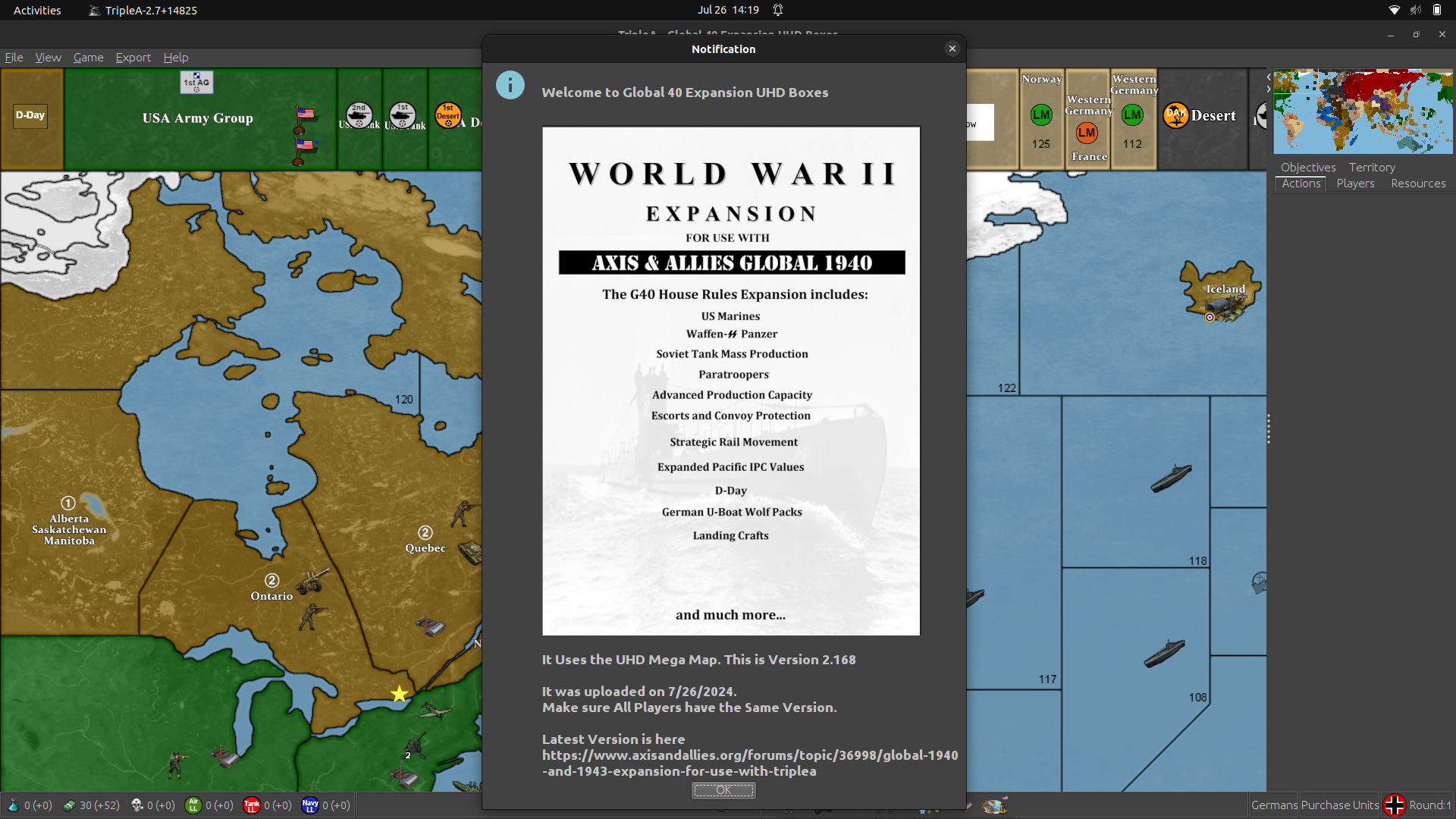1456x819 pixels.
Task: Open the Help menu
Action: [176, 58]
